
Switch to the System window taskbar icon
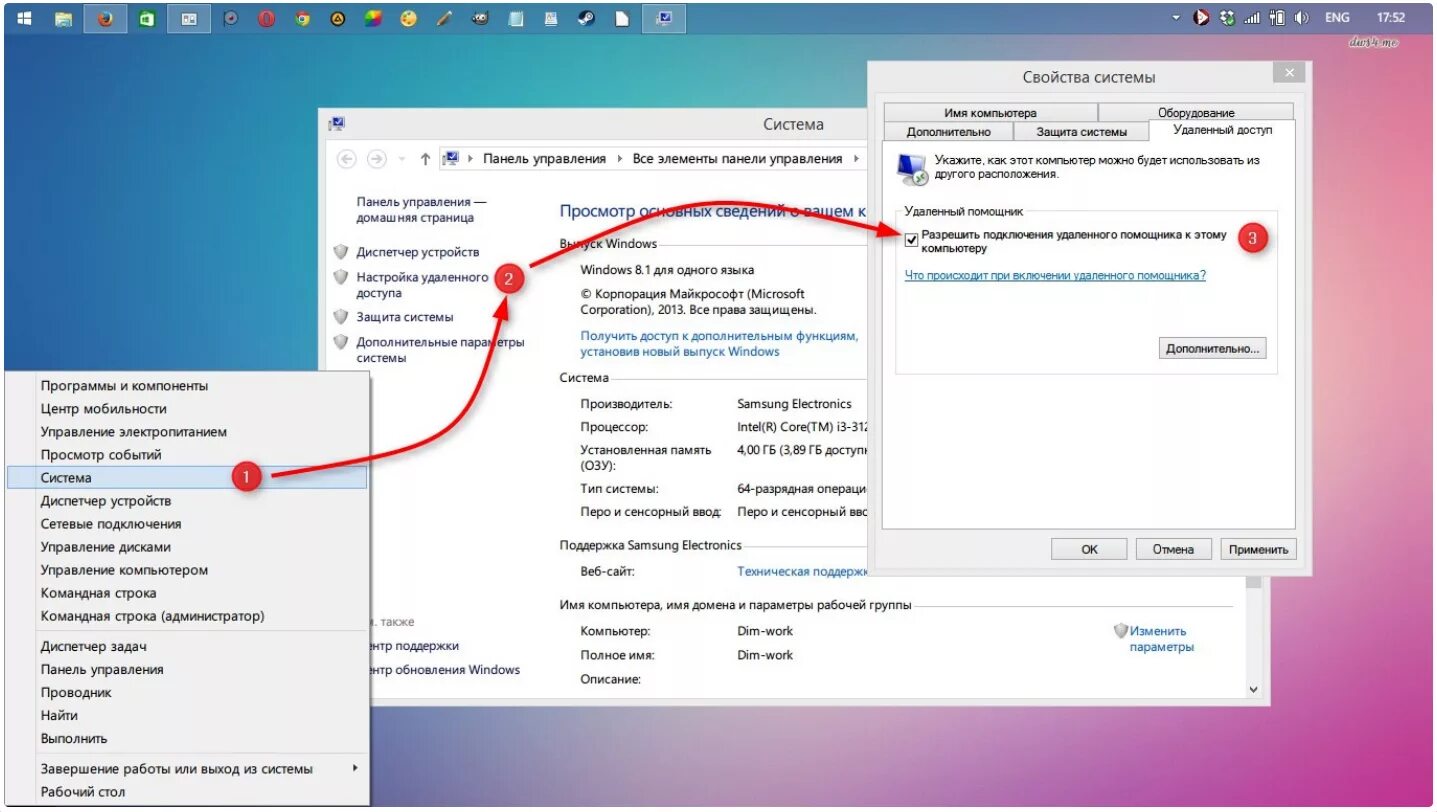pos(664,18)
